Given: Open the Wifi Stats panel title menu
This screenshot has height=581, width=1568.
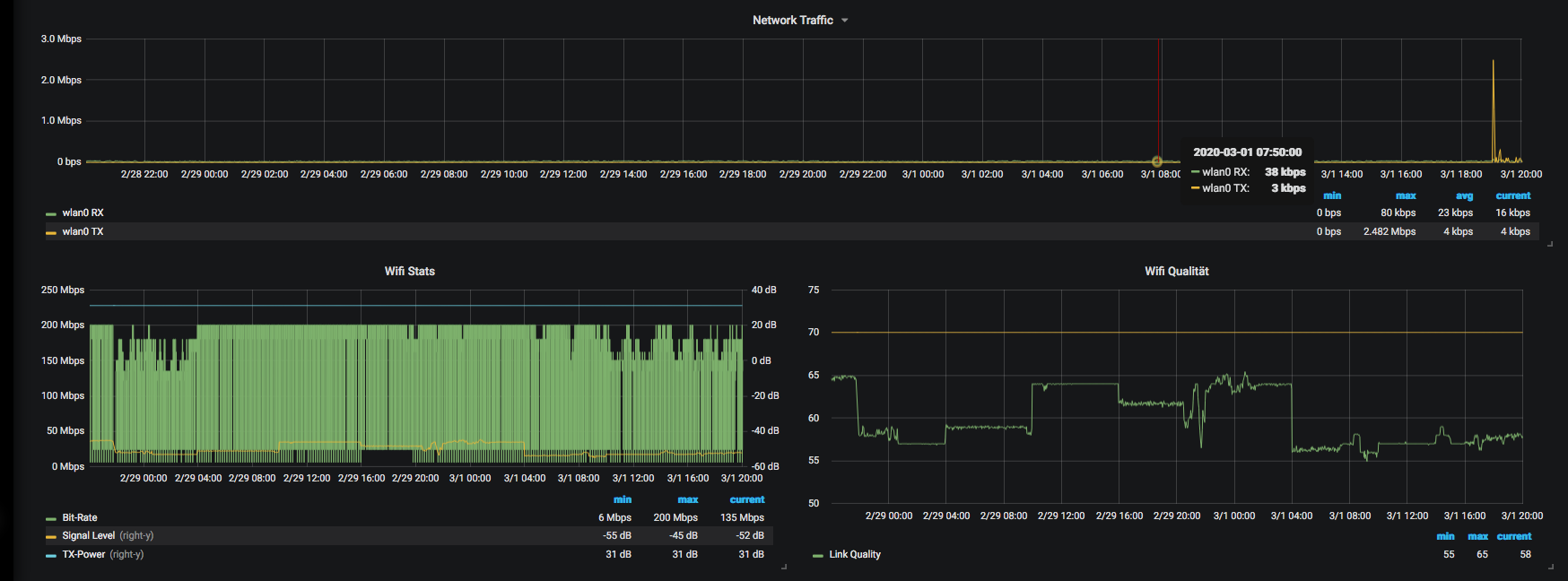Looking at the screenshot, I should tap(409, 271).
